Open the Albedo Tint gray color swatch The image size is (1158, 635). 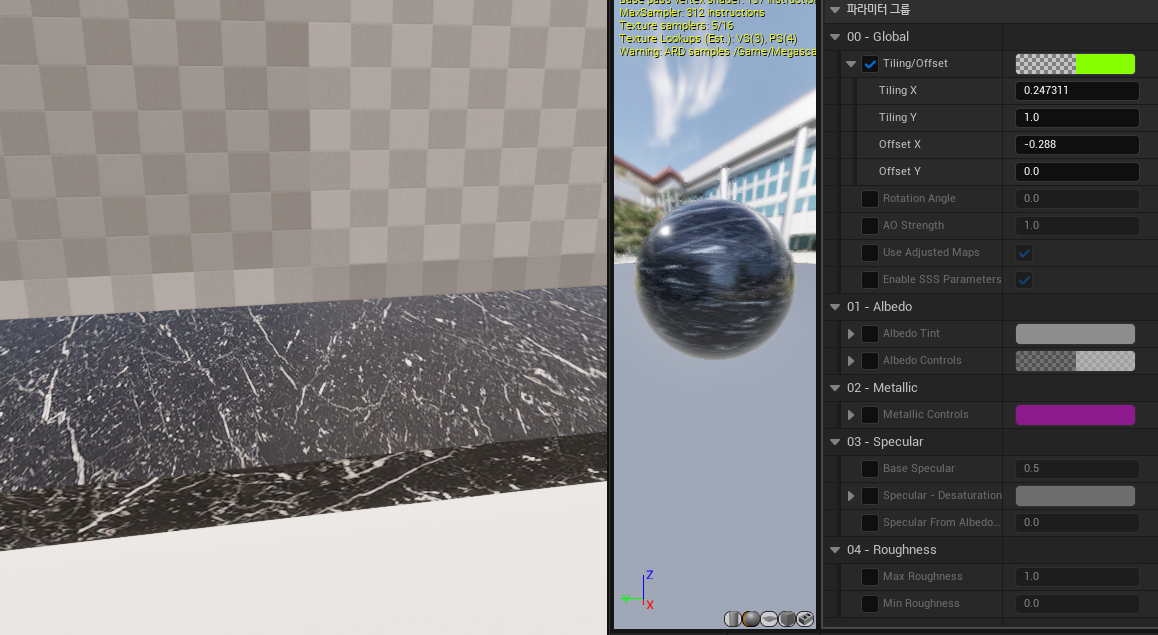point(1075,334)
